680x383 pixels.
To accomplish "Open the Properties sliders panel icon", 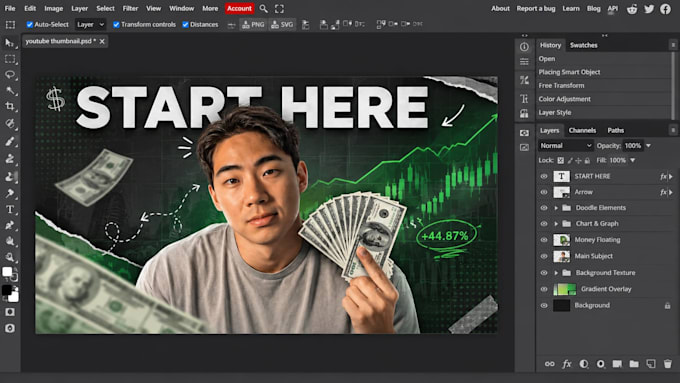I will [x=524, y=62].
